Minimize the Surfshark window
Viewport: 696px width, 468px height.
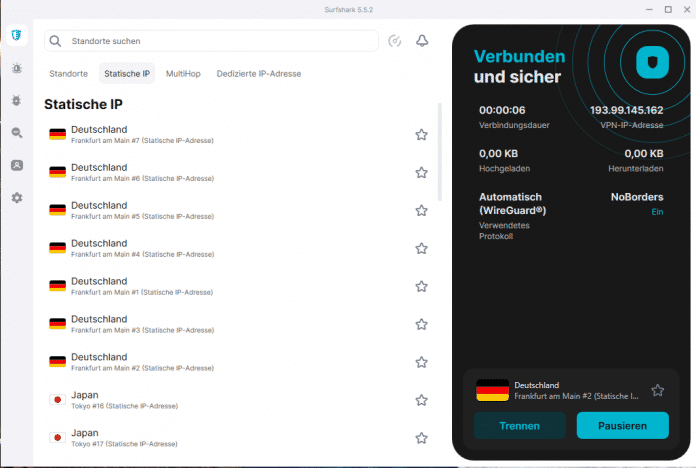(649, 9)
